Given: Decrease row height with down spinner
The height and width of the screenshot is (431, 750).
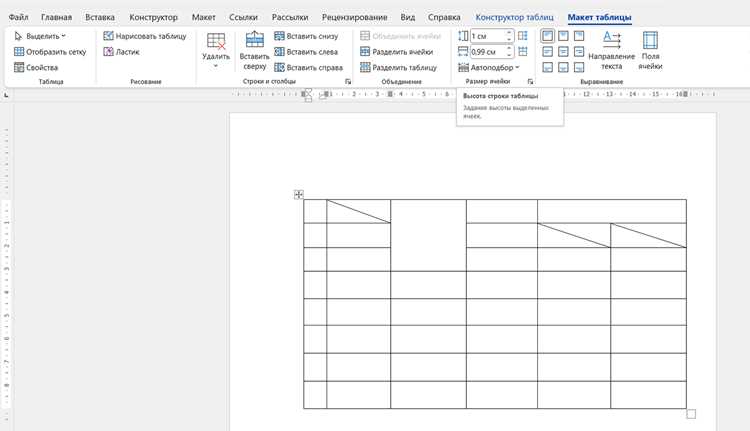Looking at the screenshot, I should tap(509, 39).
